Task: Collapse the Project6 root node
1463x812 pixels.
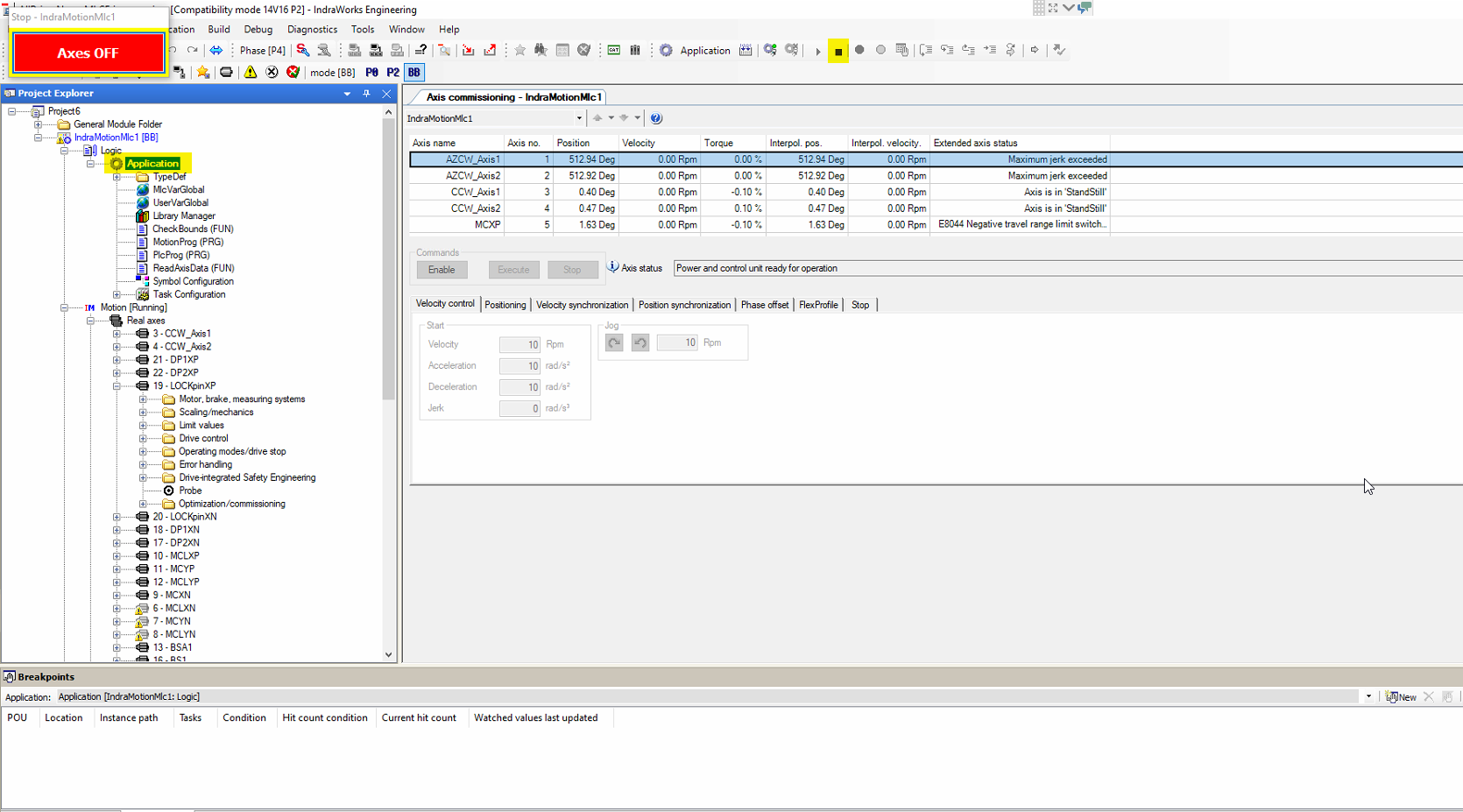Action: pyautogui.click(x=12, y=111)
